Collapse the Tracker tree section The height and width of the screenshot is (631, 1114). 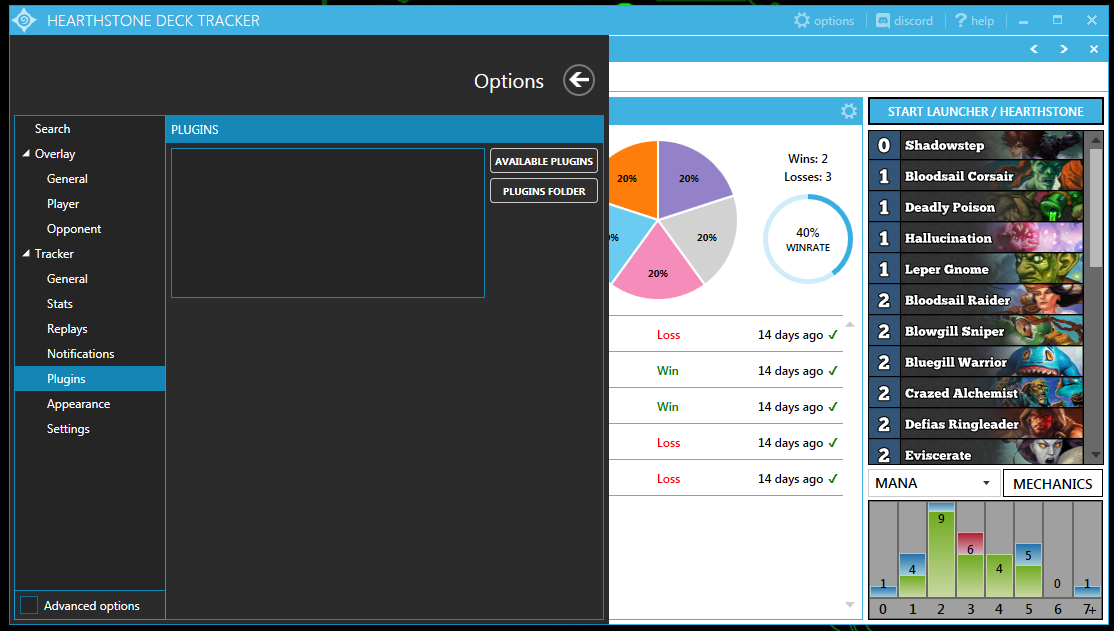pos(26,254)
